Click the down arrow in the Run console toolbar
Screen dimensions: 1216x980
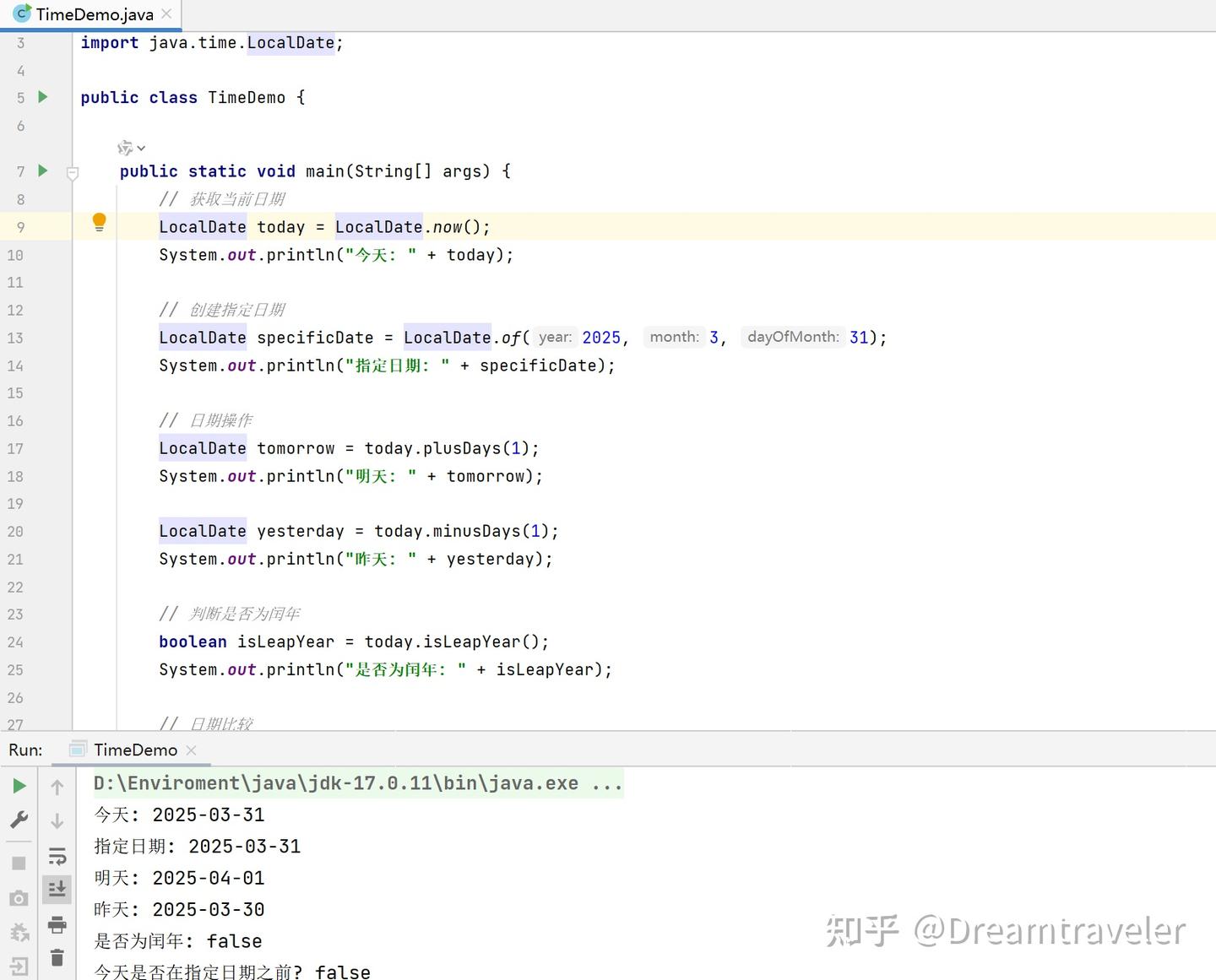(57, 820)
